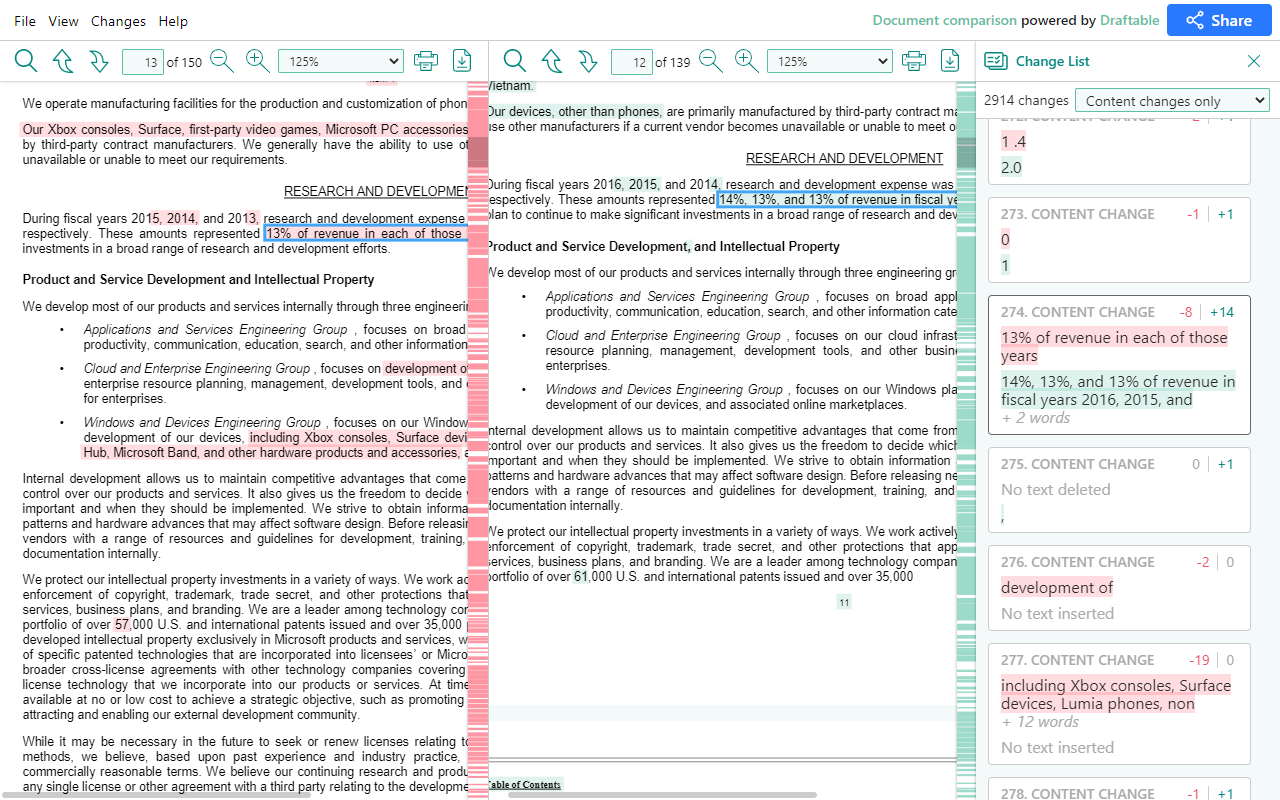Click the '2914 changes' count text

(x=1026, y=100)
